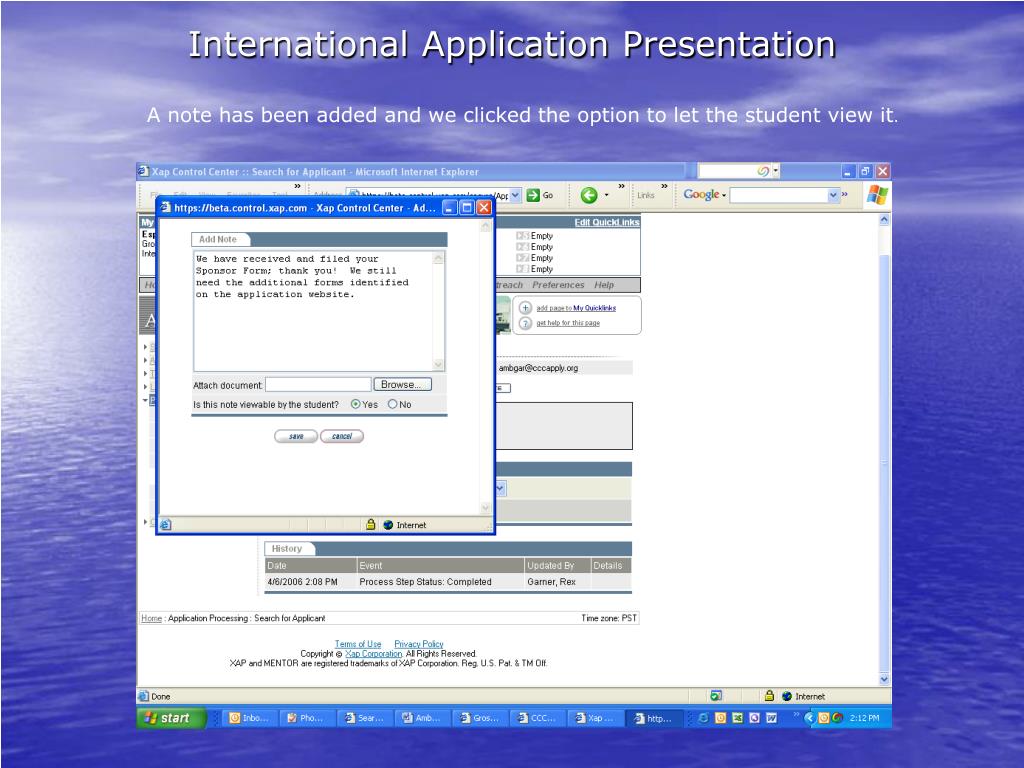Click add page to My Quicklinks link
Image resolution: width=1024 pixels, height=768 pixels.
coord(576,308)
